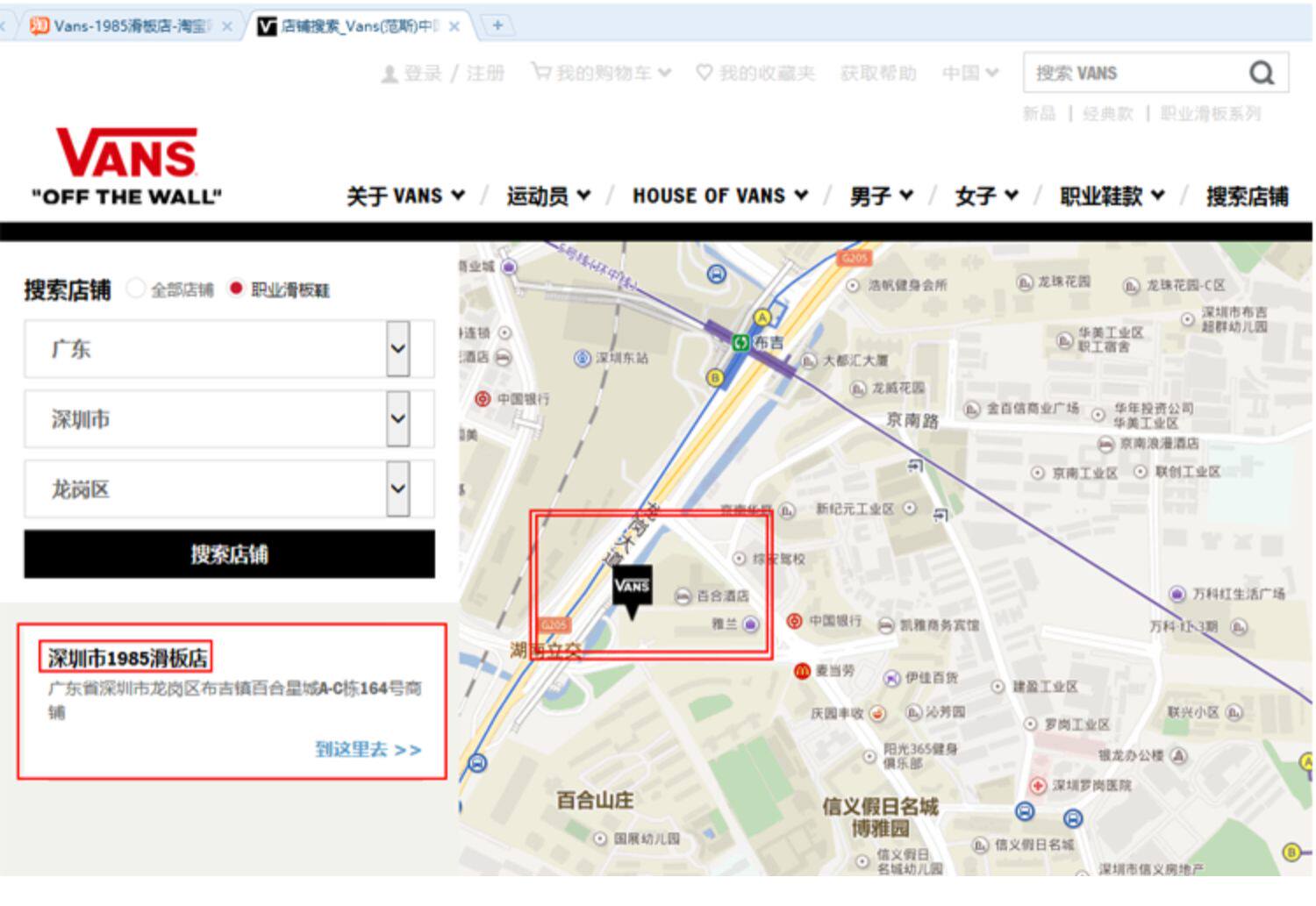1316x906 pixels.
Task: Click the 注册 register link
Action: (x=485, y=73)
